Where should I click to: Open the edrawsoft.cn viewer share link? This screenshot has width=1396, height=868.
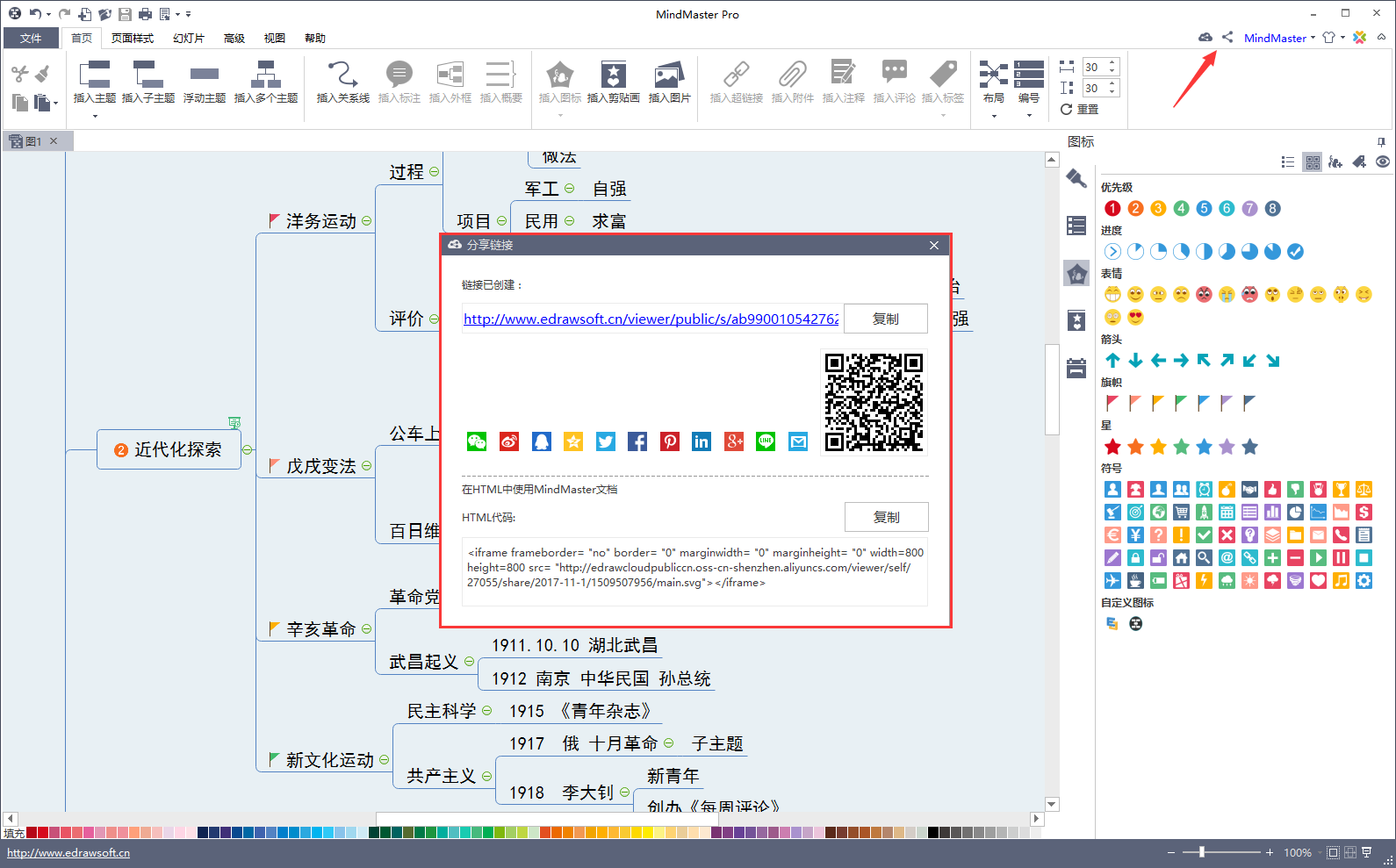pyautogui.click(x=651, y=319)
